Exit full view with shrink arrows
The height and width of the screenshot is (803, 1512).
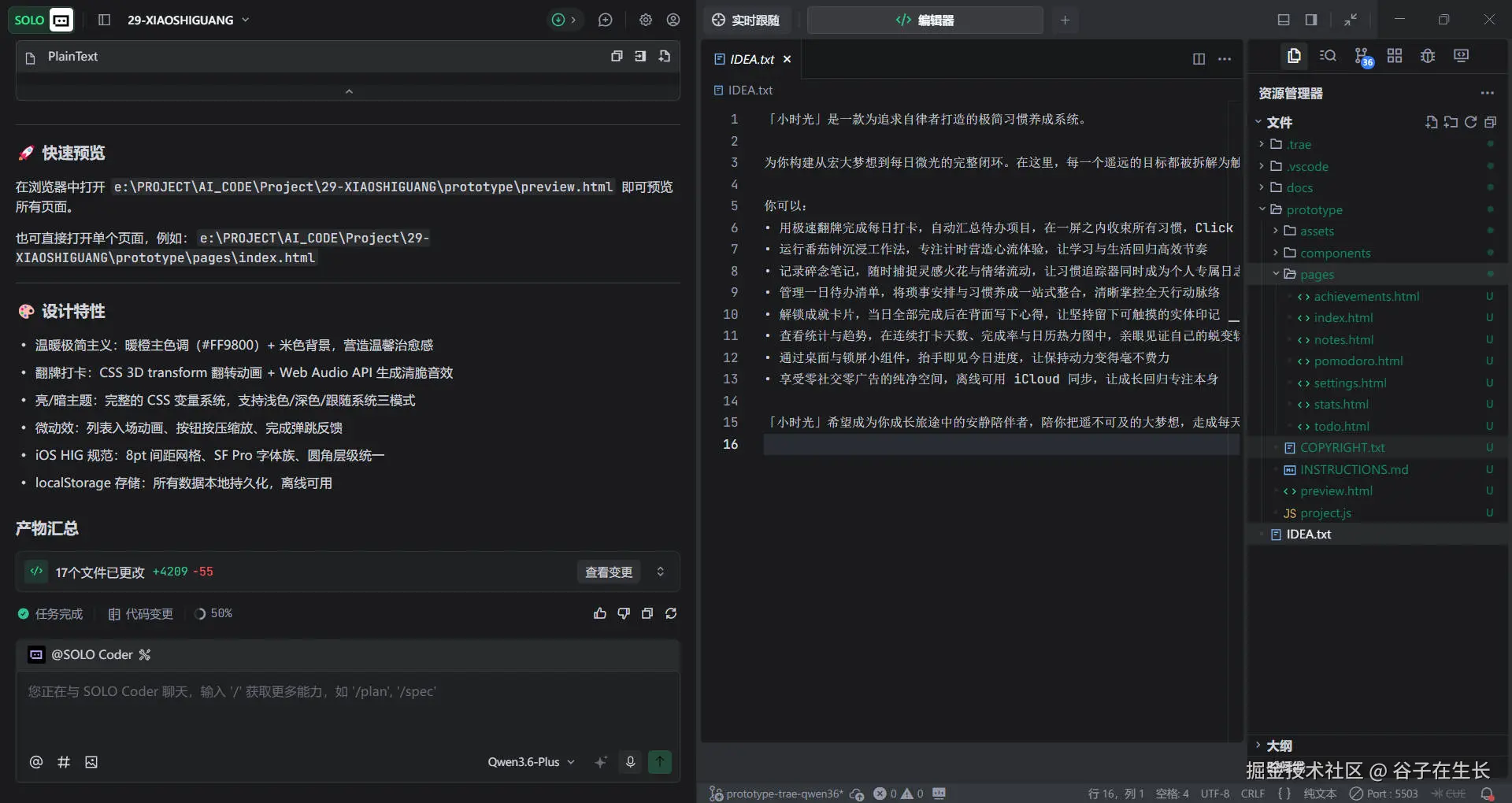point(1351,20)
